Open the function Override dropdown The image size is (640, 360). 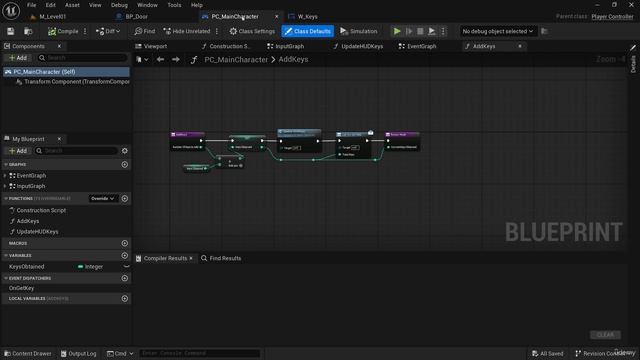[103, 198]
